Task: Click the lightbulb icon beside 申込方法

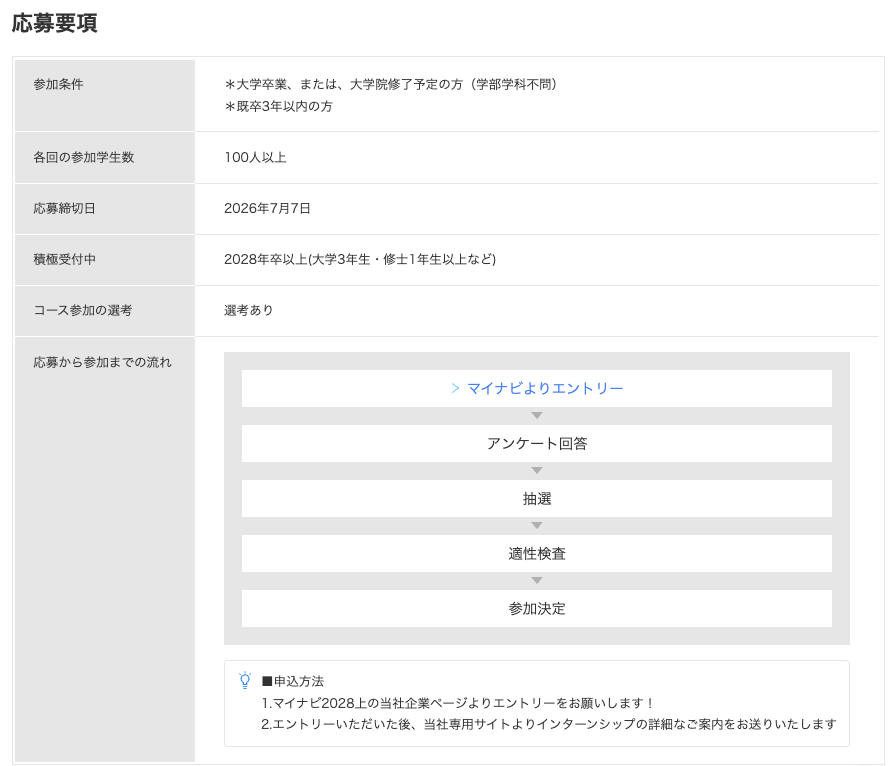Action: (245, 680)
